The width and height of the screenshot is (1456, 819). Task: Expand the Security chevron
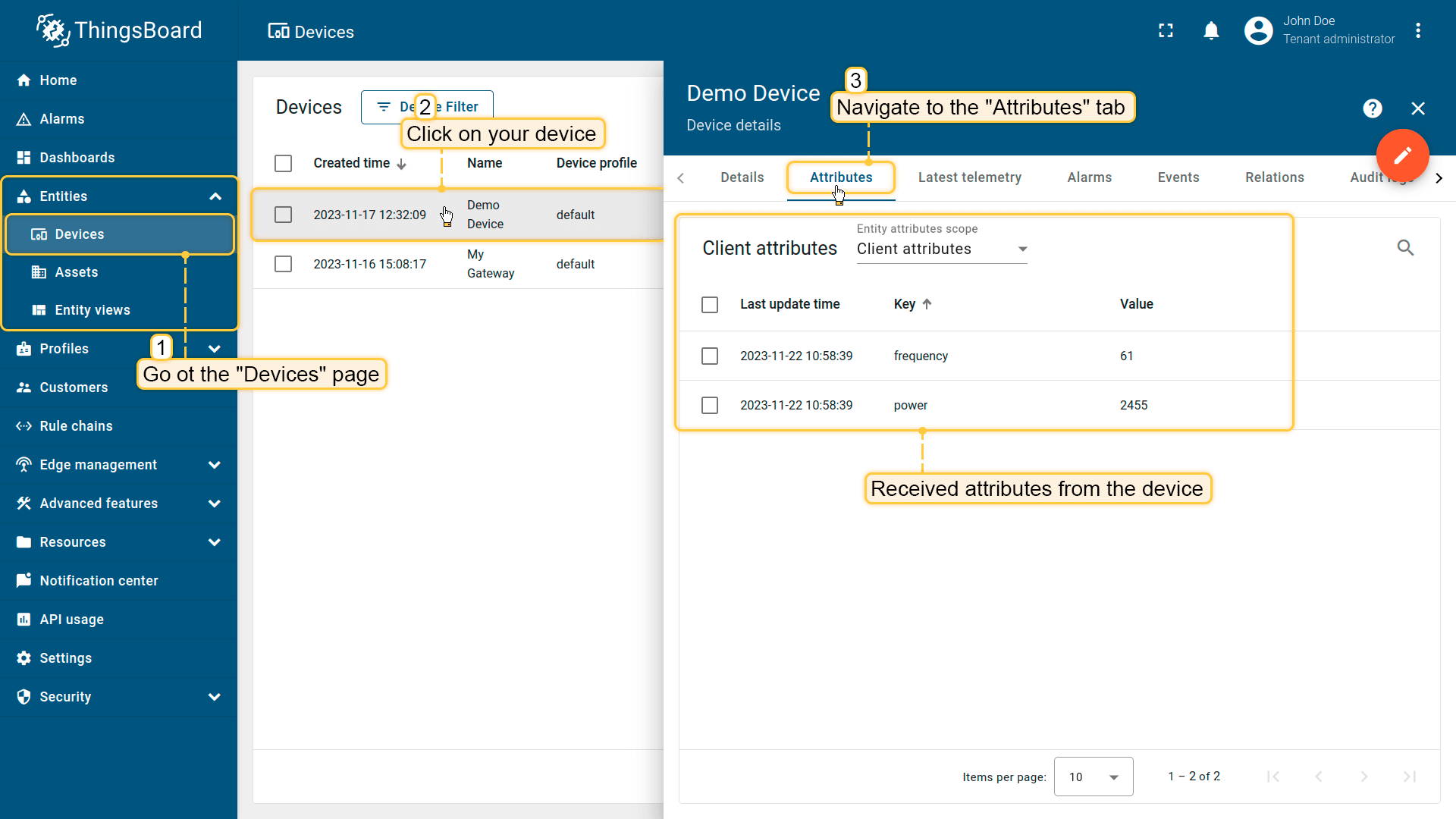tap(215, 697)
